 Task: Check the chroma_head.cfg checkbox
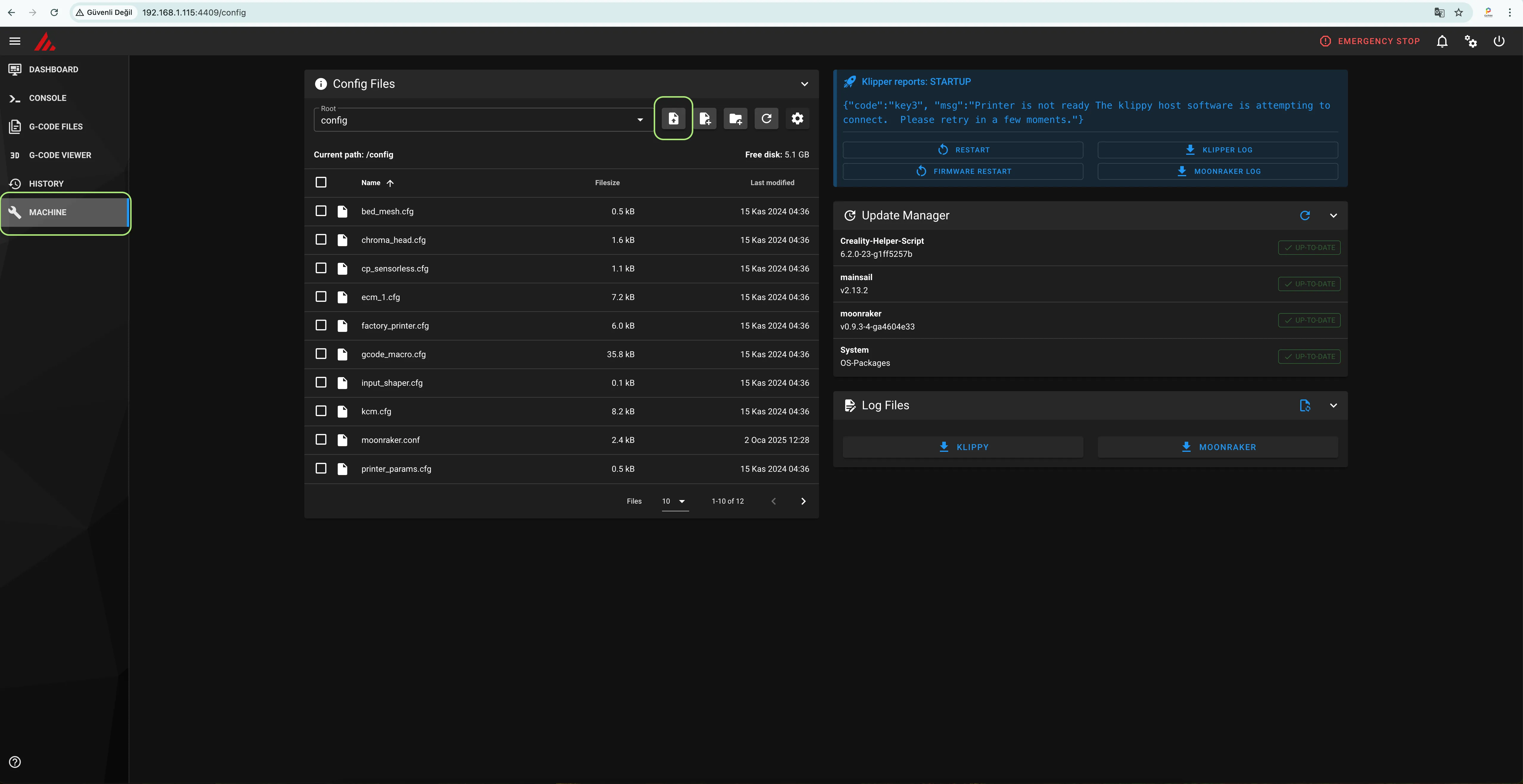pyautogui.click(x=321, y=239)
